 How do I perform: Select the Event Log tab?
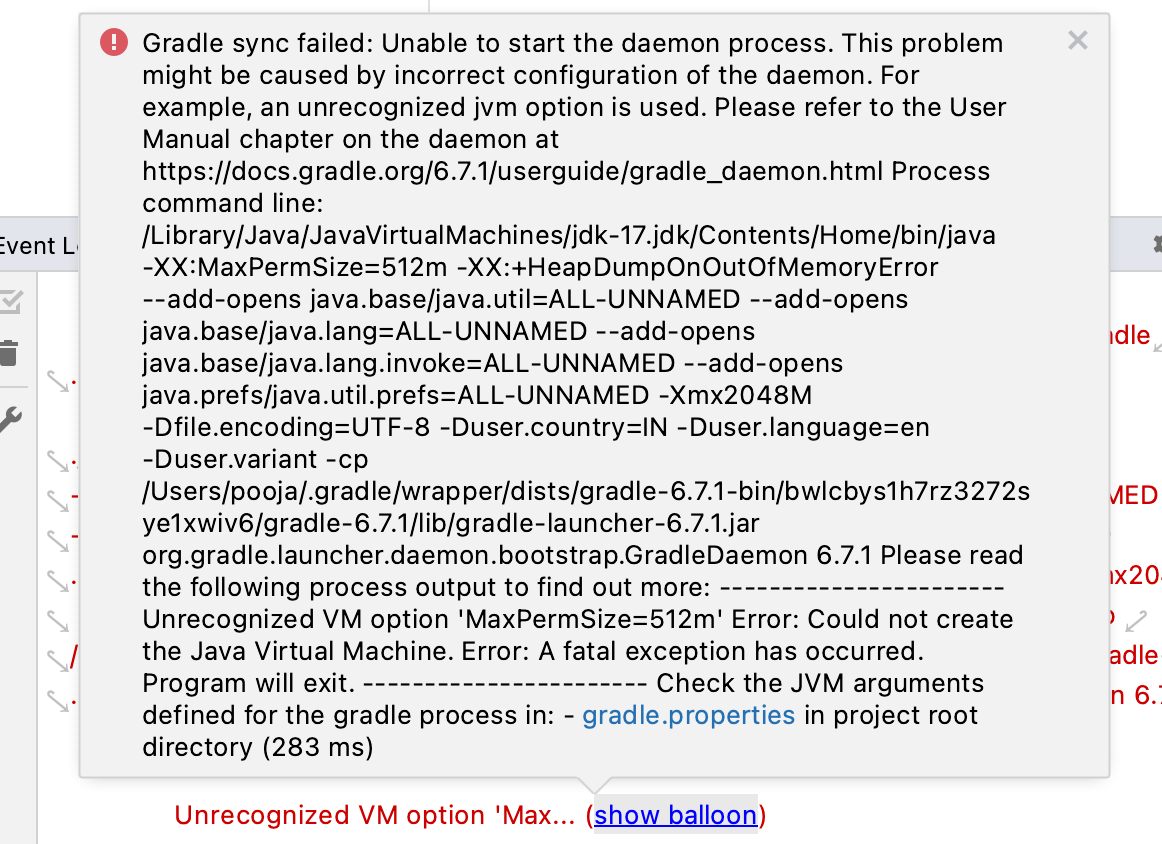[x=37, y=245]
